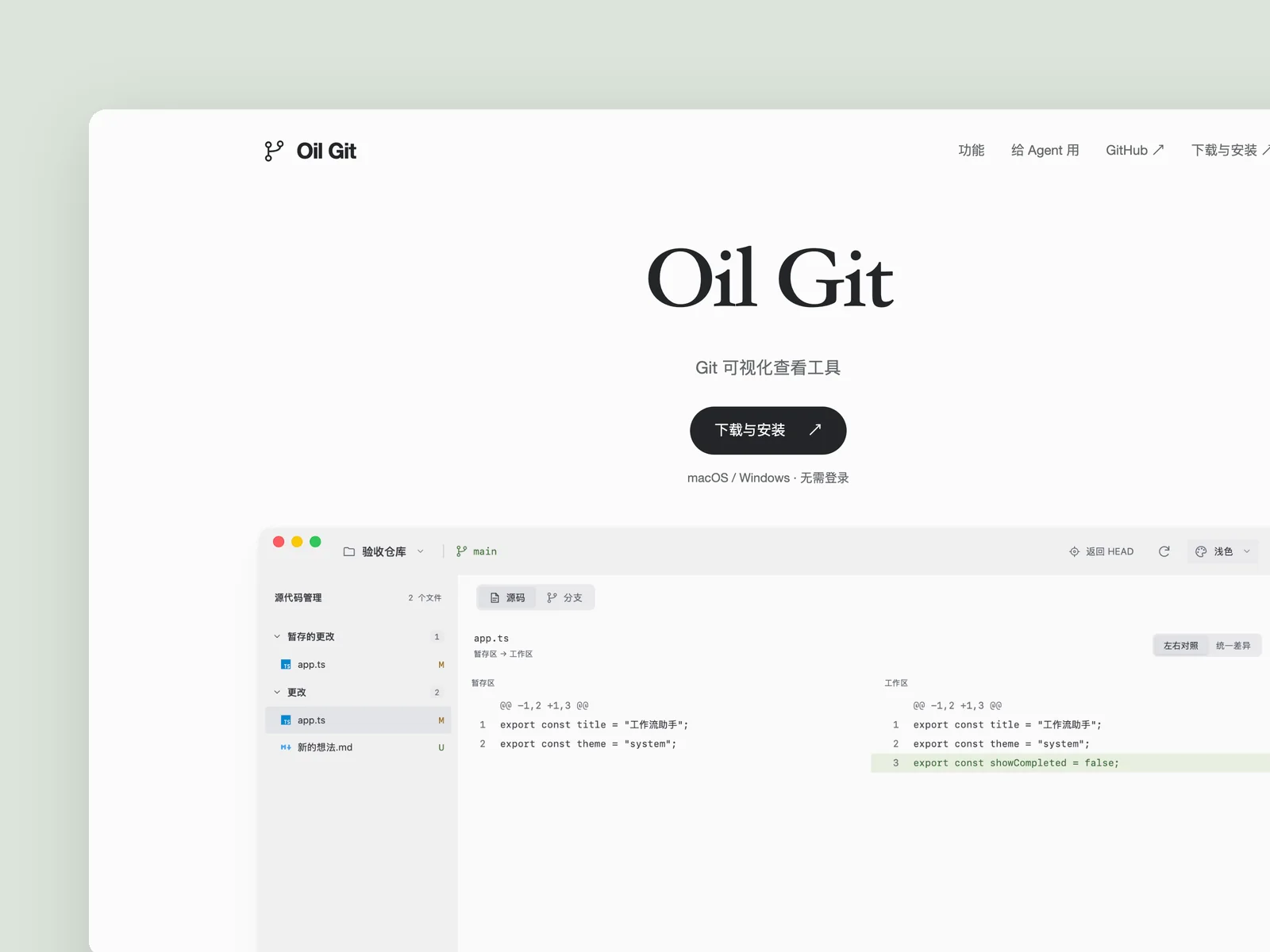Click the folder icon beside 验收仓库
The width and height of the screenshot is (1270, 952).
pyautogui.click(x=348, y=551)
